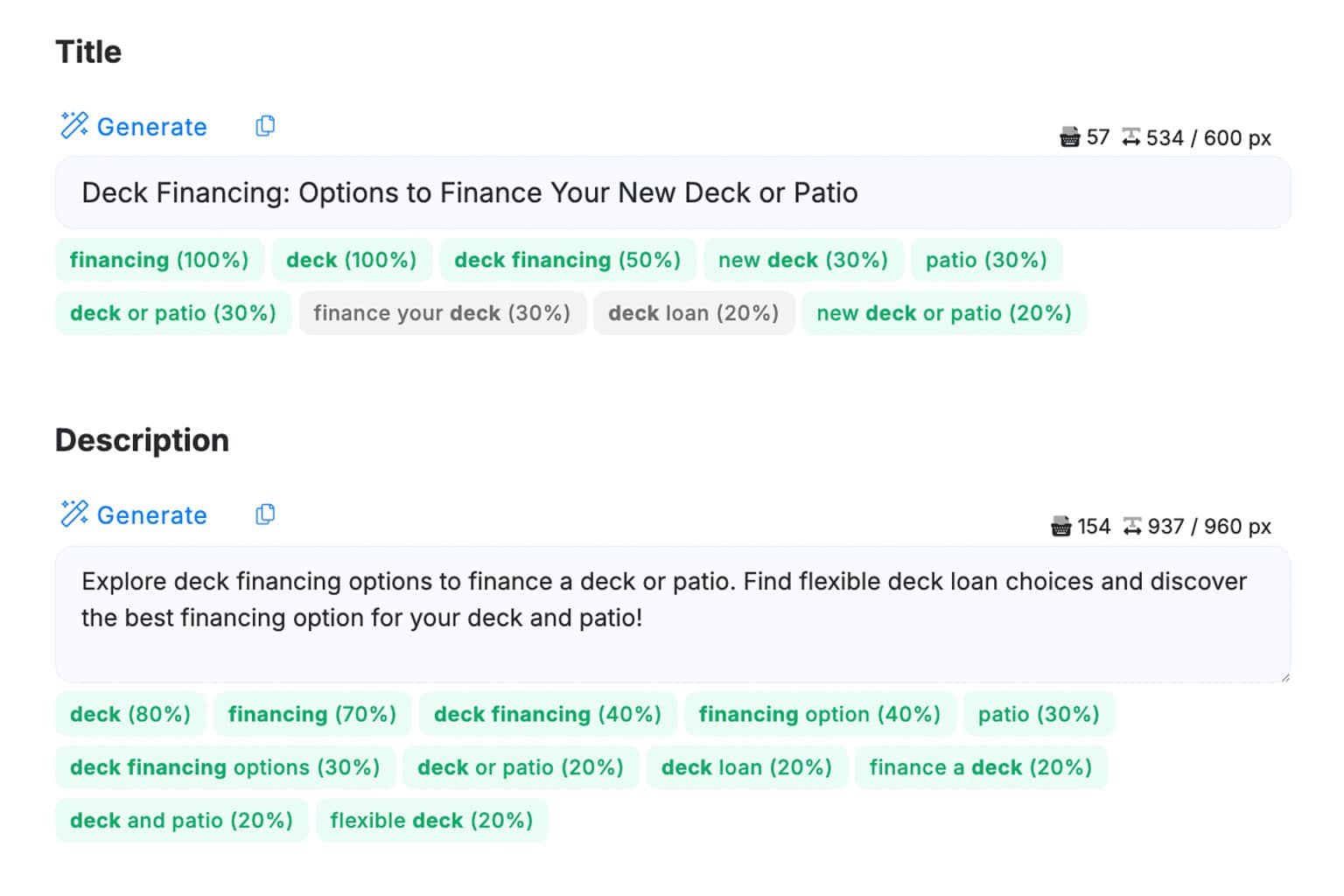Click the title character count icon

(x=1069, y=137)
